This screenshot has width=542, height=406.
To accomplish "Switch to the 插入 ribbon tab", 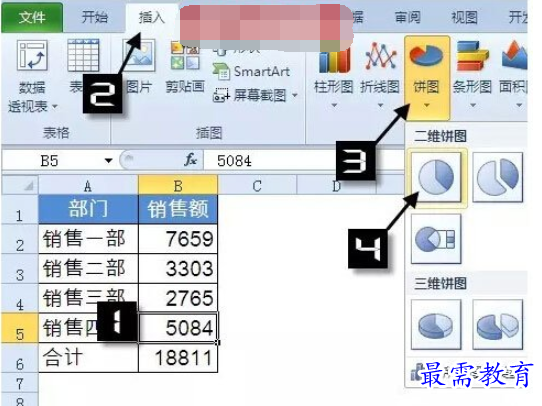I will pos(151,17).
